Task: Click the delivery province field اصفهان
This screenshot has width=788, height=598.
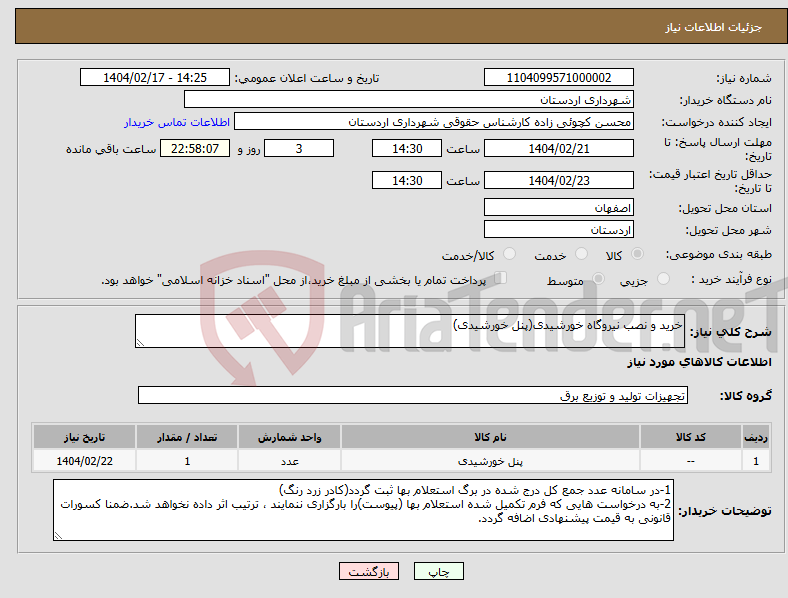Action: 559,208
